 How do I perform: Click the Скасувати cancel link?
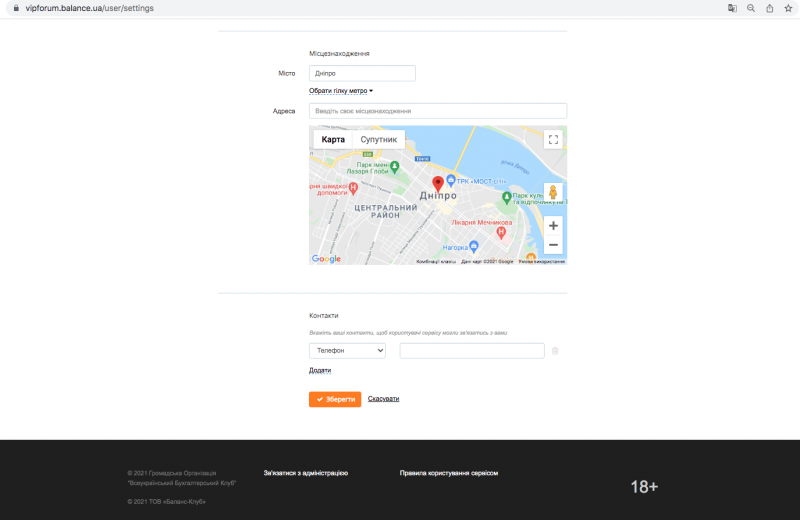pyautogui.click(x=383, y=399)
